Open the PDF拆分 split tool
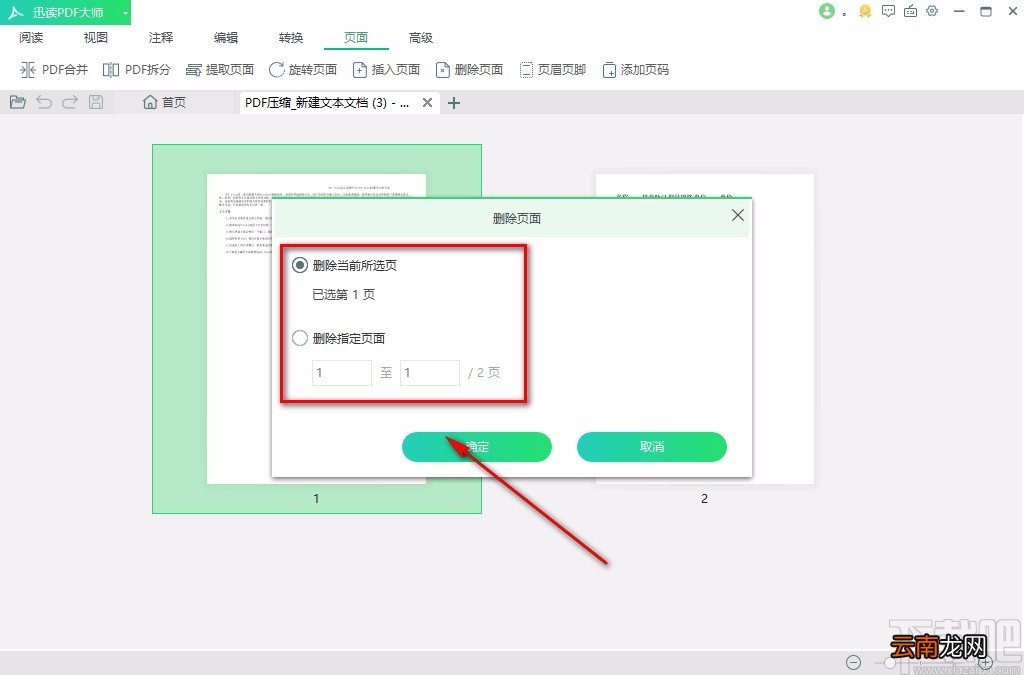 click(x=136, y=69)
